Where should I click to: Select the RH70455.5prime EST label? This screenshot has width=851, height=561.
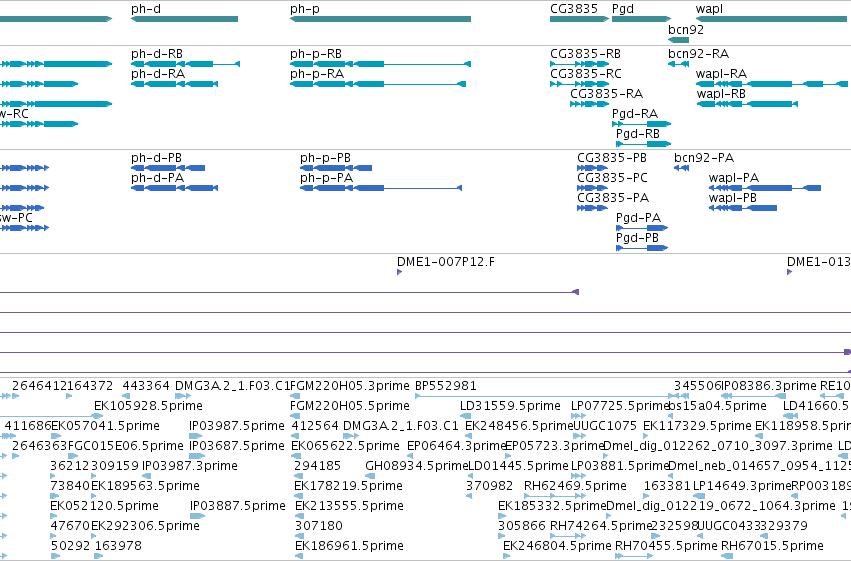point(666,546)
